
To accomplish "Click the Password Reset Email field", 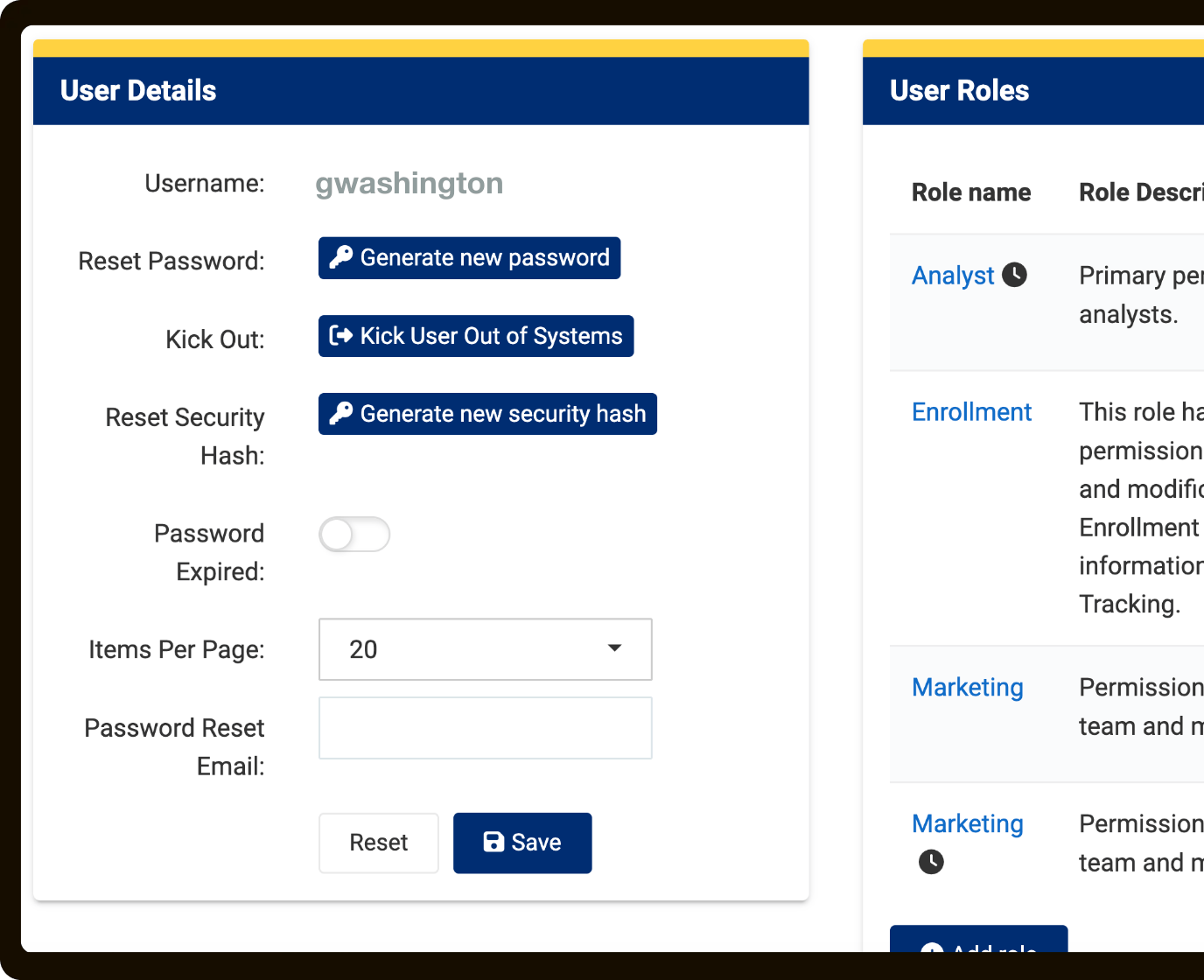I will [485, 728].
